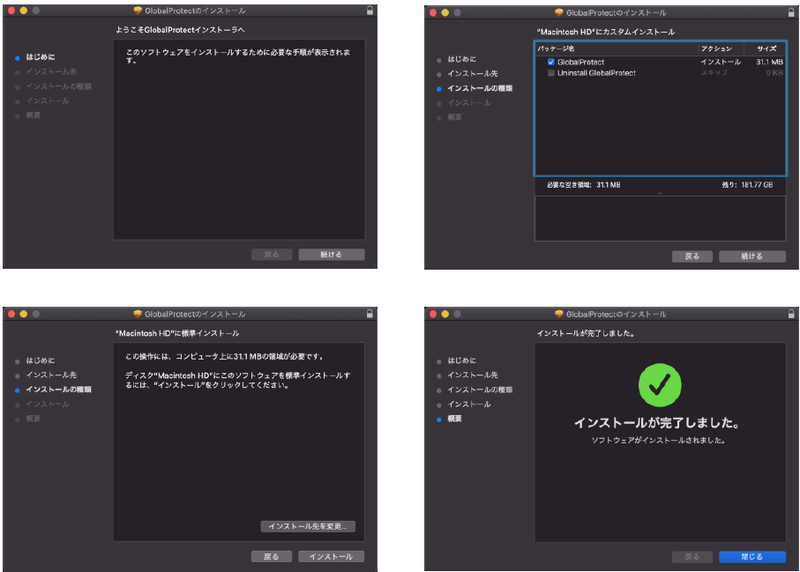The width and height of the screenshot is (800, 572).
Task: Select the 31.1 MB size cell of GlobalProtect
Action: coord(769,62)
